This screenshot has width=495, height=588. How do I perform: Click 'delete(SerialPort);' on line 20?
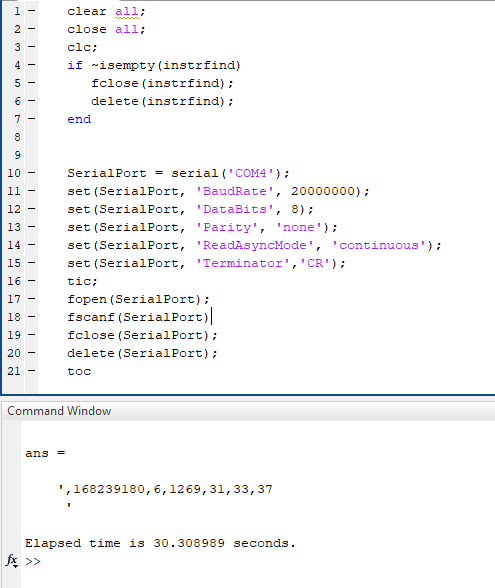tap(142, 353)
